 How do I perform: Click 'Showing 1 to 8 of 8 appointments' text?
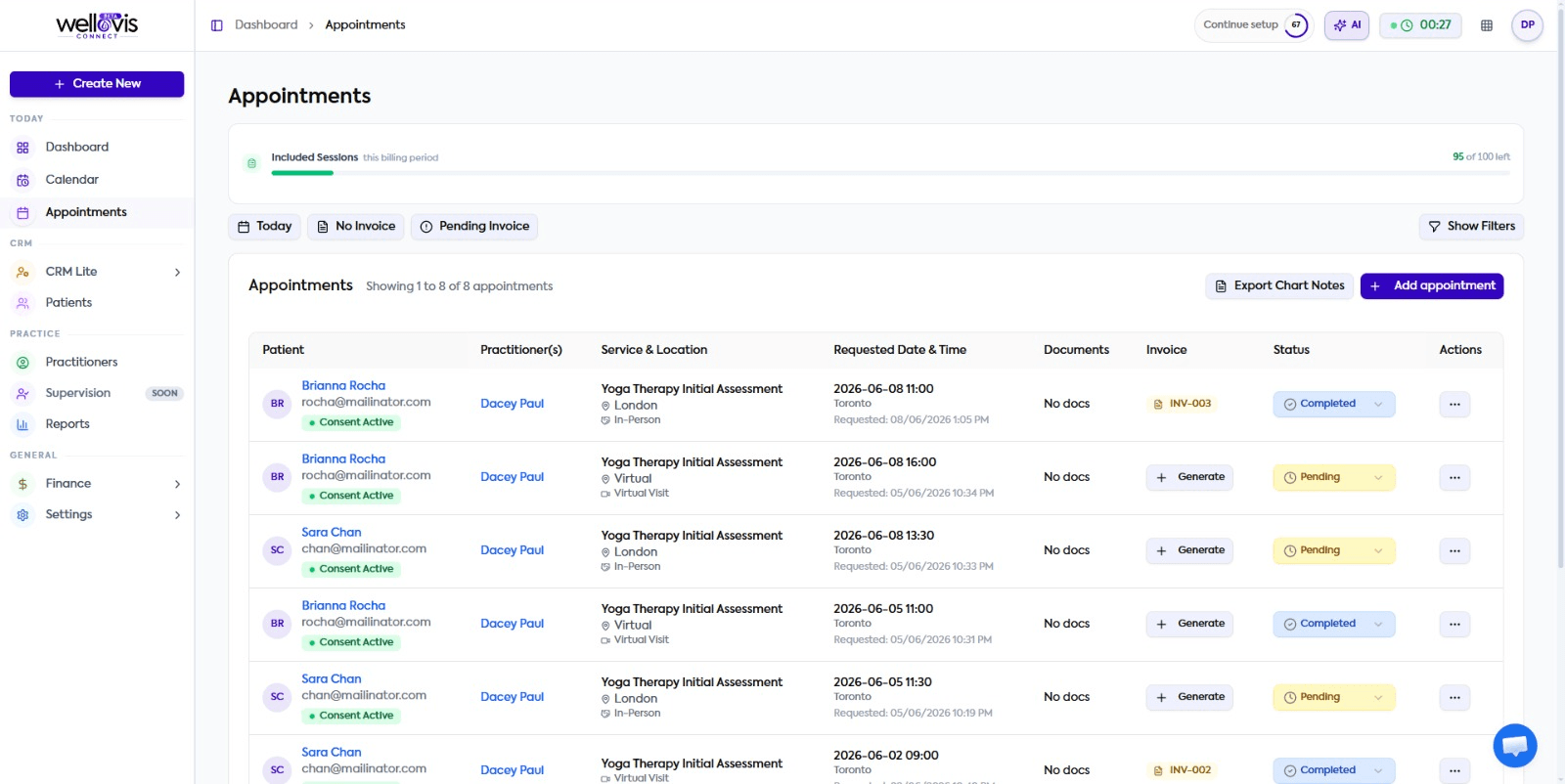tap(460, 286)
